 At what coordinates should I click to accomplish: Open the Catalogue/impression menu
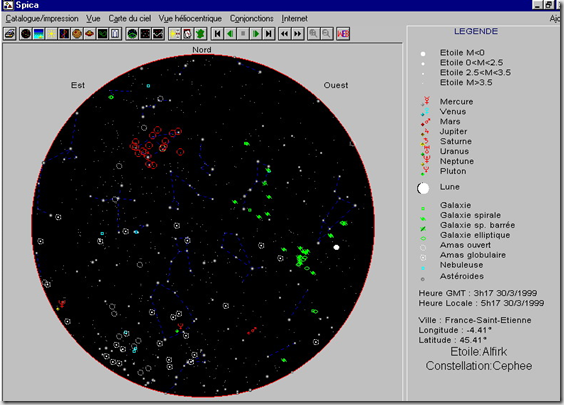tap(42, 18)
